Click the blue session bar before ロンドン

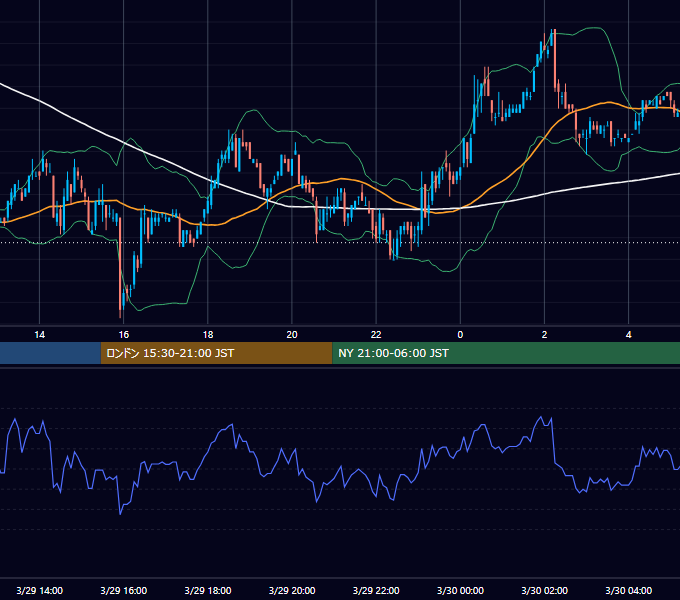pyautogui.click(x=50, y=353)
